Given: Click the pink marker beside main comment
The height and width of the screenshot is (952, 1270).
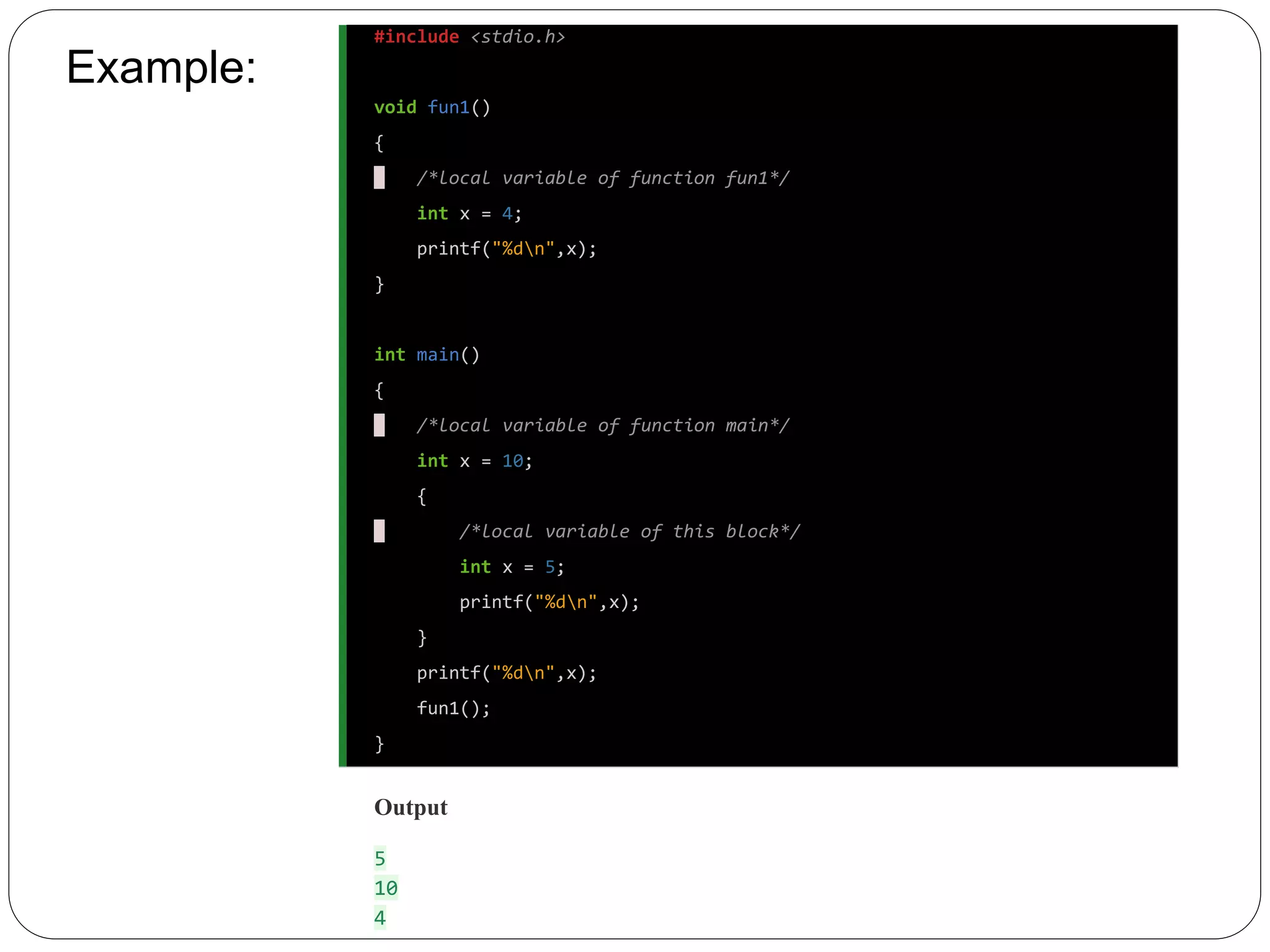Looking at the screenshot, I should 379,425.
